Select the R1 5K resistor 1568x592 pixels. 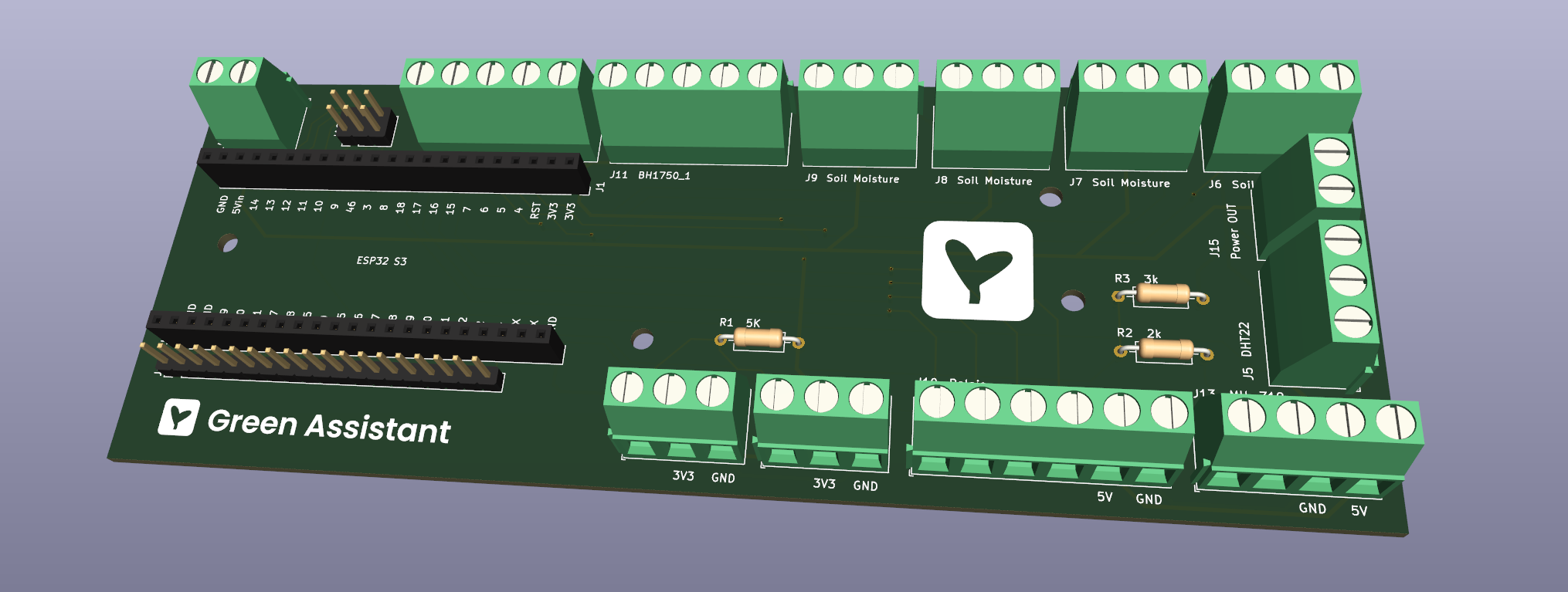click(x=759, y=338)
